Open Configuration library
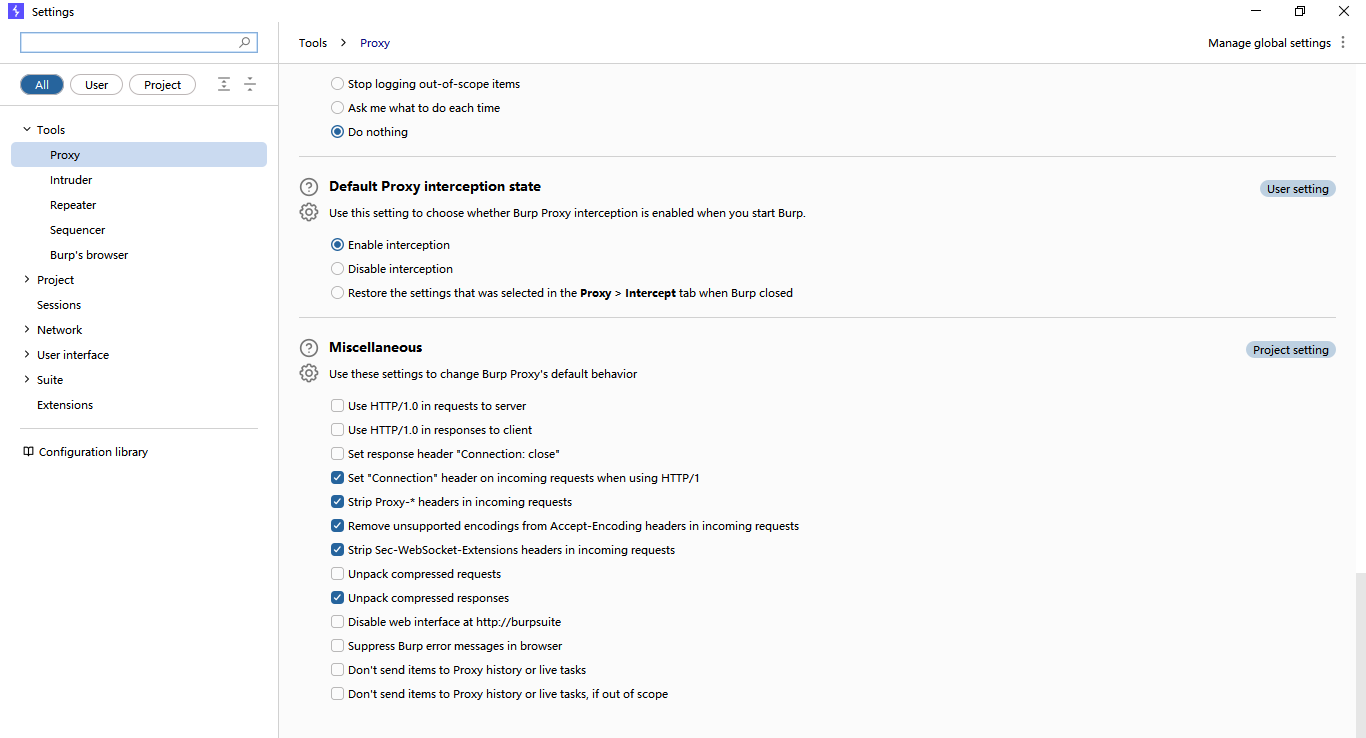 93,452
